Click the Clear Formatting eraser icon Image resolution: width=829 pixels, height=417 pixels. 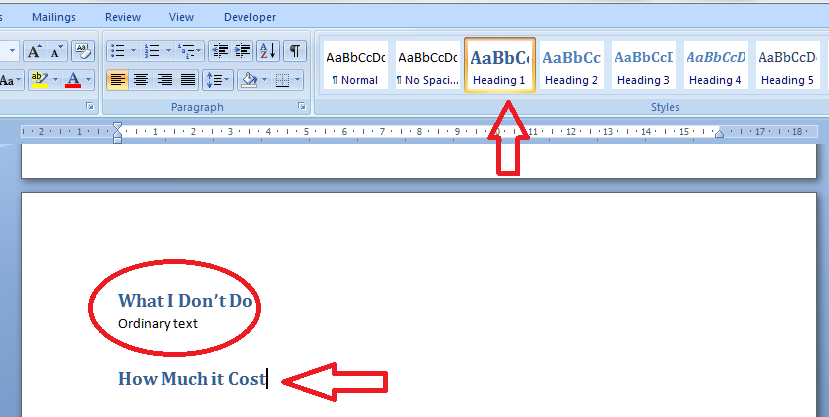pyautogui.click(x=83, y=51)
